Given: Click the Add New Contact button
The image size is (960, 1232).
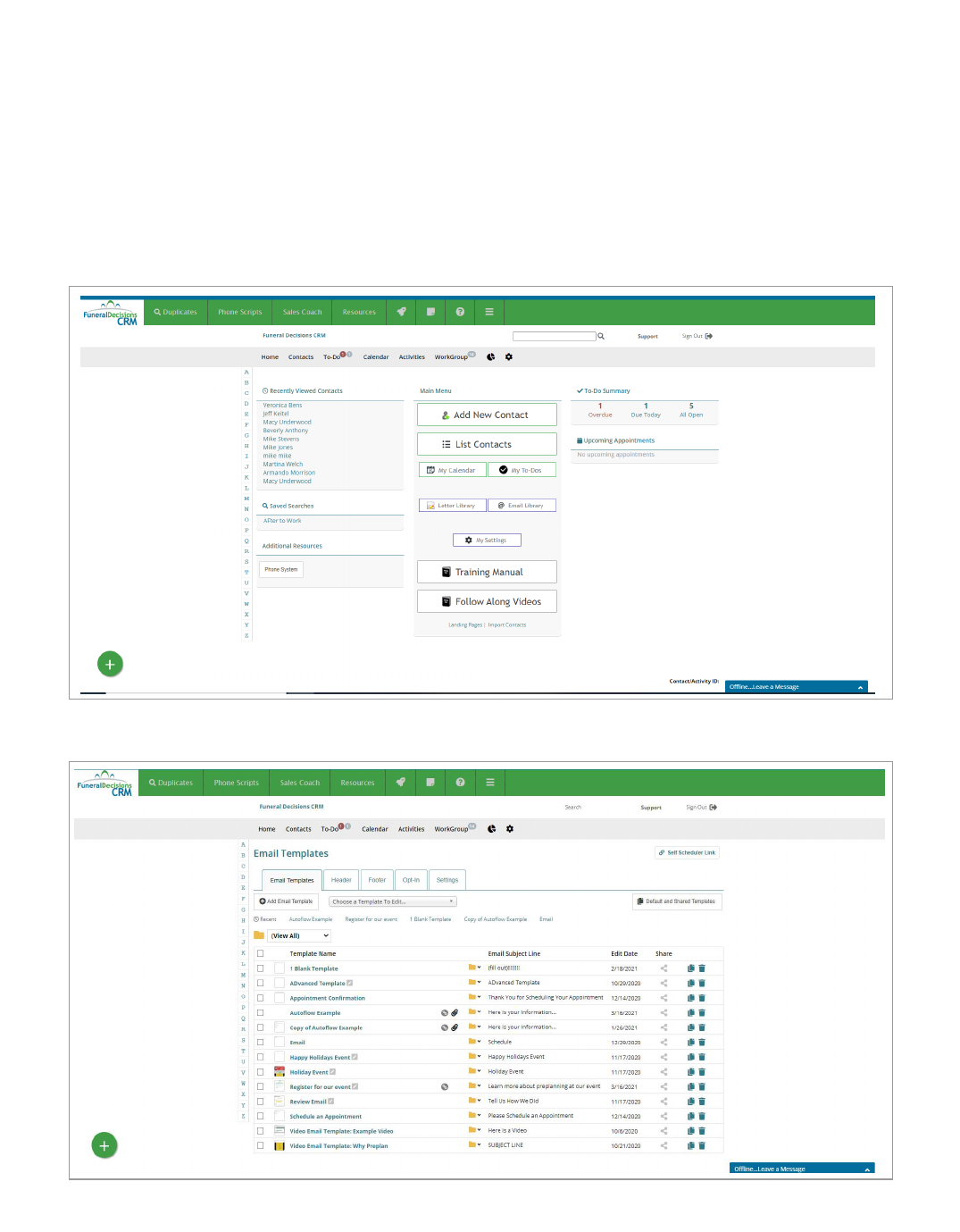Looking at the screenshot, I should click(x=487, y=415).
